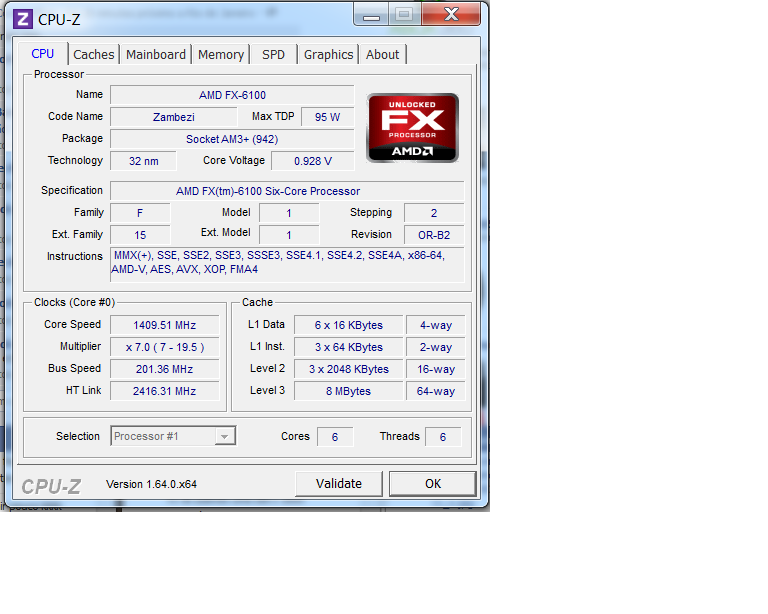Click the L1 Inst. size 3 x 64 KBytes
Screen dimensions: 768x614
(349, 347)
